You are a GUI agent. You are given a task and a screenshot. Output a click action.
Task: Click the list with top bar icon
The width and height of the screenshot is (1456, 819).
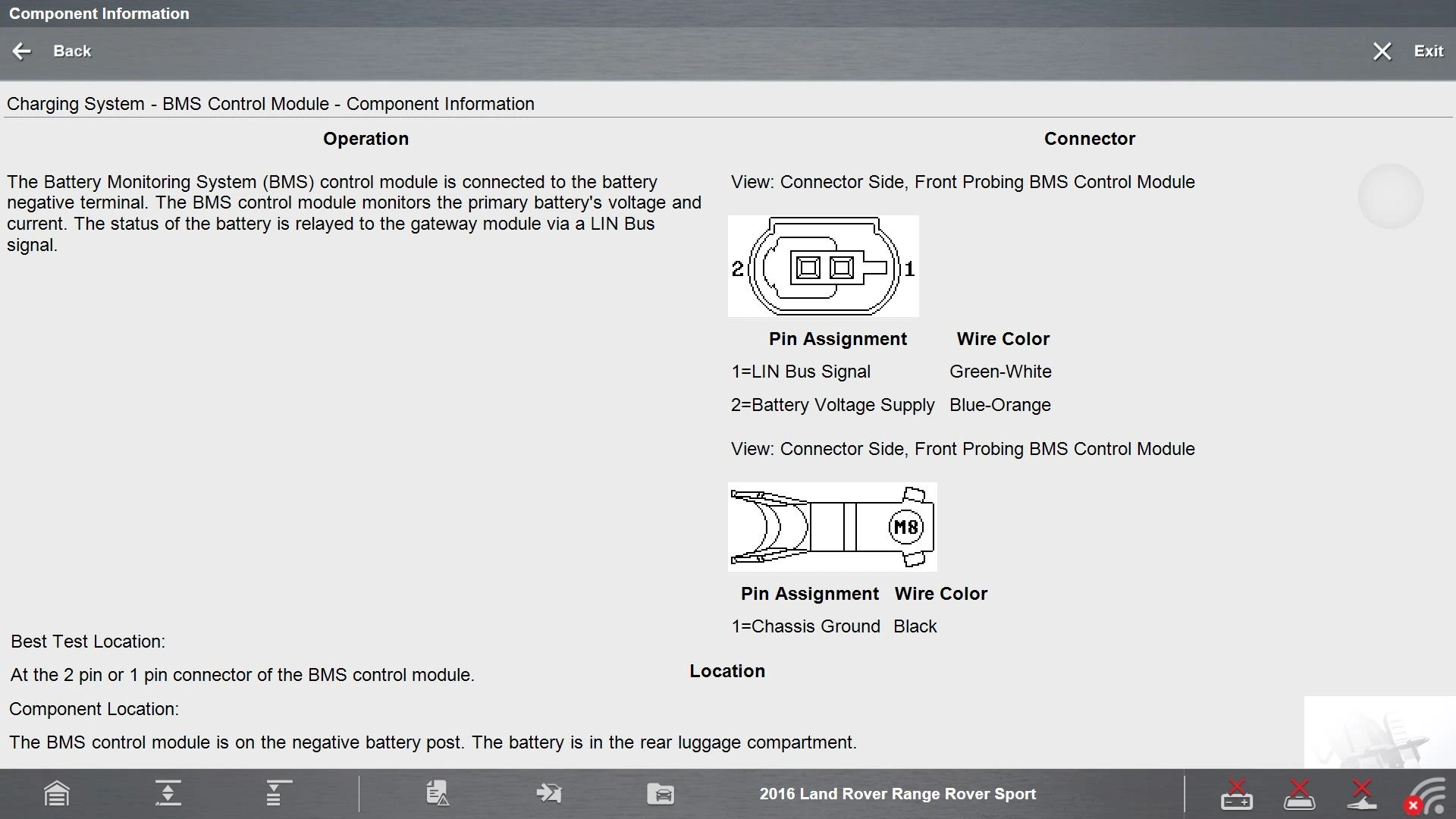click(278, 794)
